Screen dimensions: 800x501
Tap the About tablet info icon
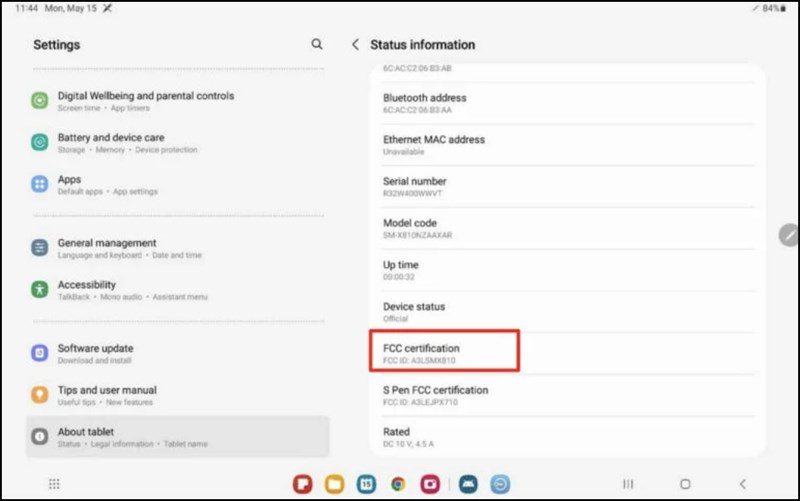(40, 436)
